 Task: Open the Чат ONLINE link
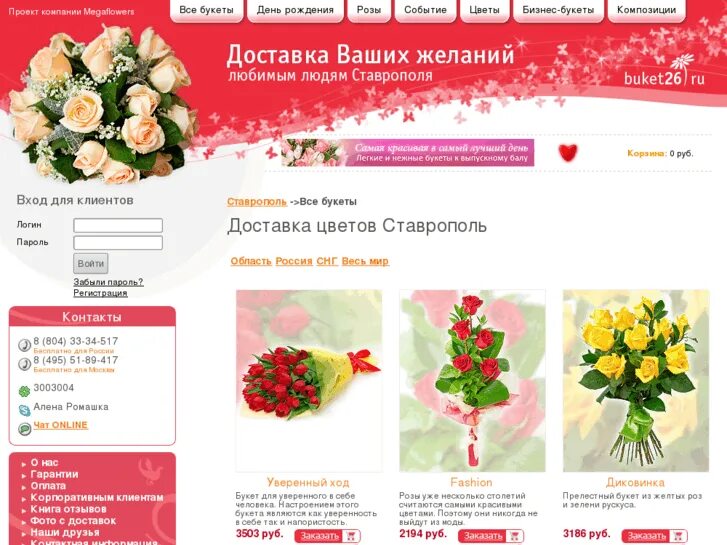[60, 425]
